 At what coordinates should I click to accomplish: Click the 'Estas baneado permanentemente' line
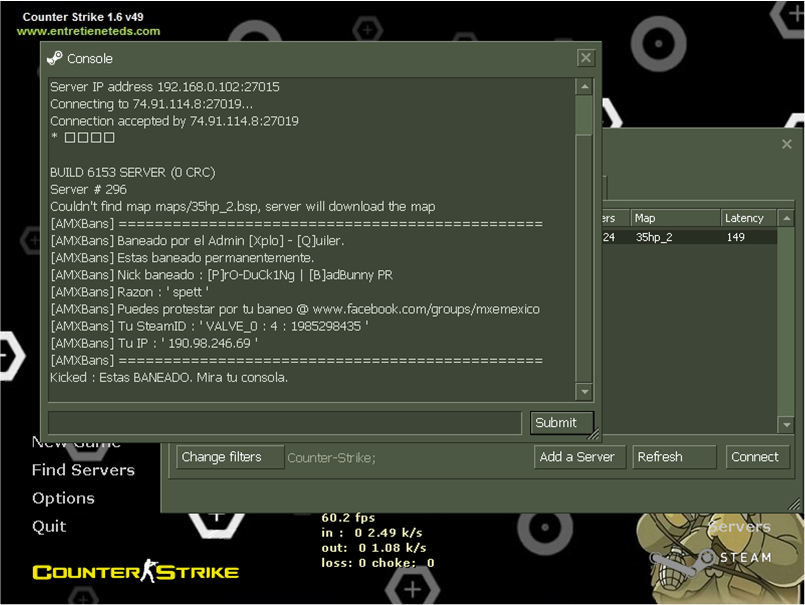click(x=182, y=258)
